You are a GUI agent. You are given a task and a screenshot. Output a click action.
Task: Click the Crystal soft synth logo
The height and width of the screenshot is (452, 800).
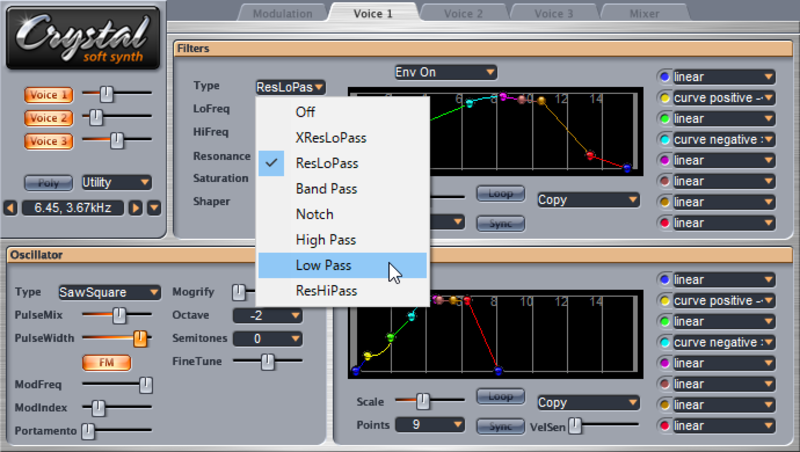click(83, 37)
